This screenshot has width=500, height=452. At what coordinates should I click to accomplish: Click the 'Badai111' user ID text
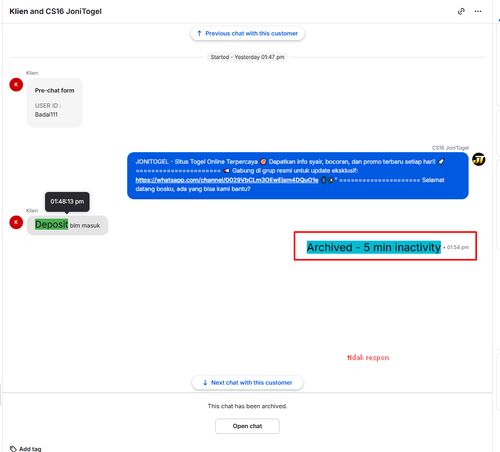coord(46,115)
